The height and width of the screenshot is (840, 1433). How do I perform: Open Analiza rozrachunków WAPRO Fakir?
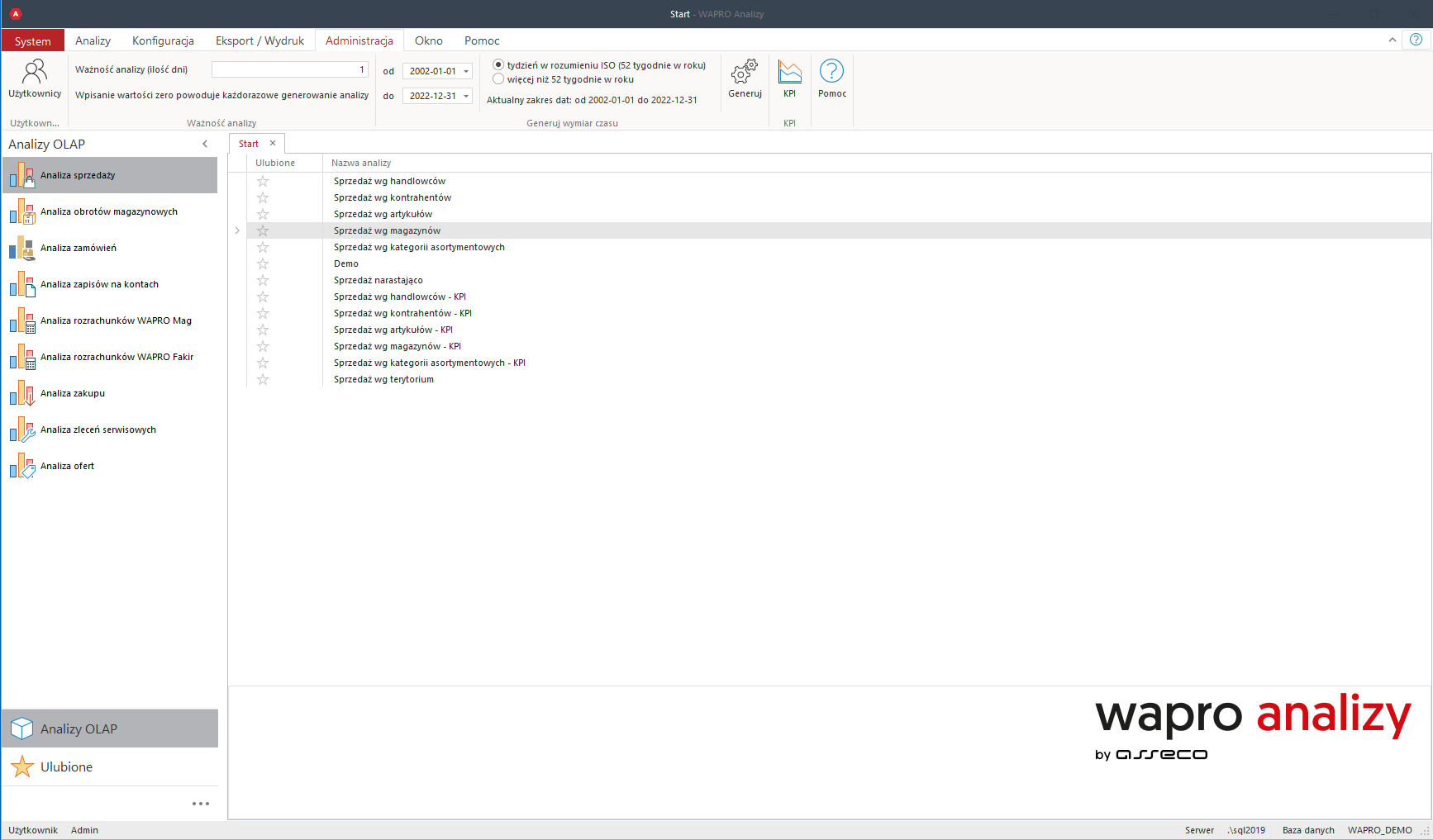click(110, 357)
